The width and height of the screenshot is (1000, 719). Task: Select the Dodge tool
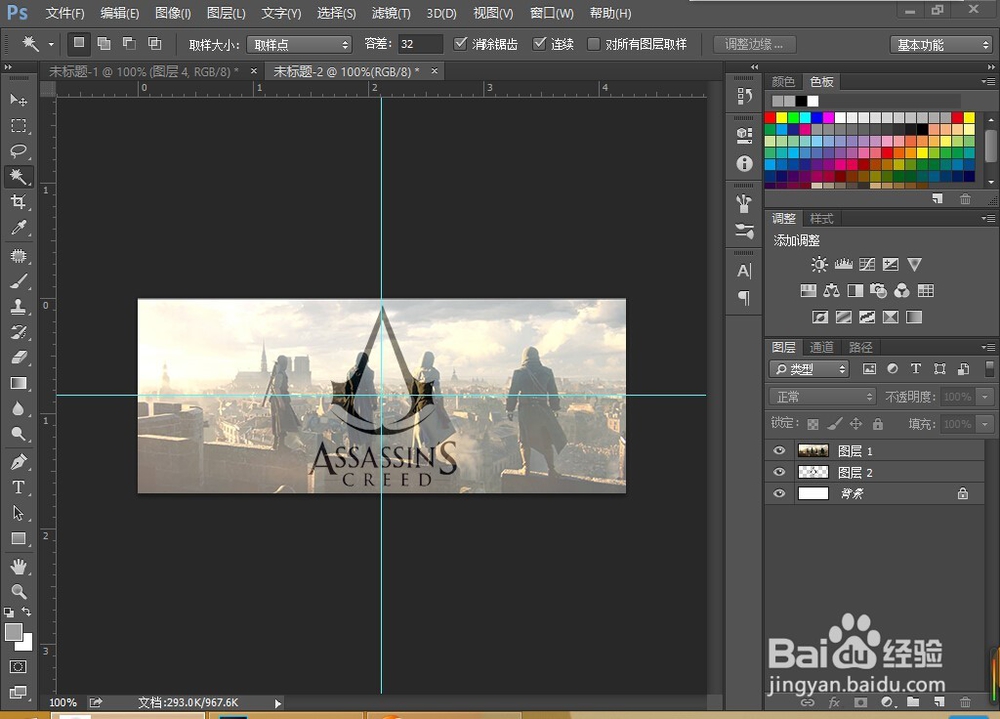[x=18, y=434]
